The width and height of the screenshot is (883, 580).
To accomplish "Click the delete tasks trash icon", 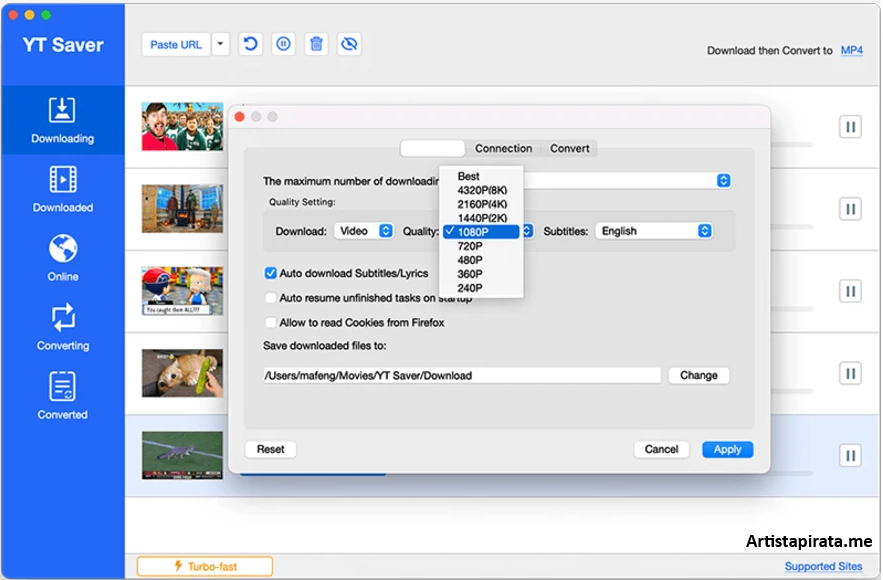I will 316,44.
